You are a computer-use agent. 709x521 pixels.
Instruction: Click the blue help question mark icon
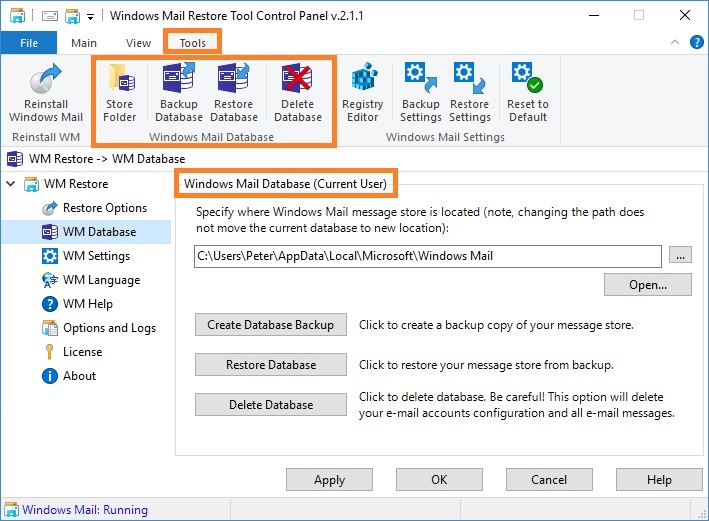pos(696,43)
